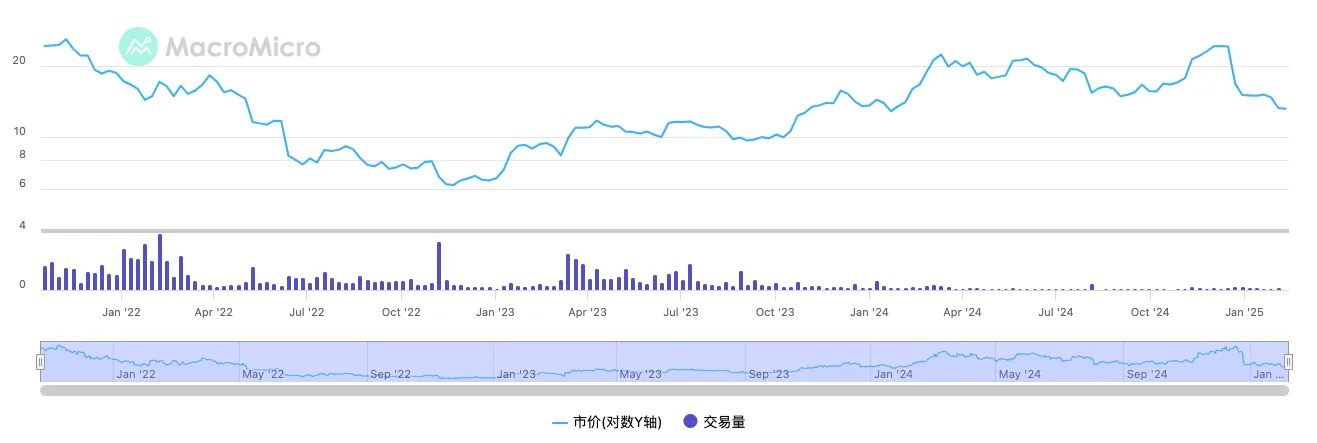Click the volume axis value 0
The width and height of the screenshot is (1317, 443).
point(21,285)
